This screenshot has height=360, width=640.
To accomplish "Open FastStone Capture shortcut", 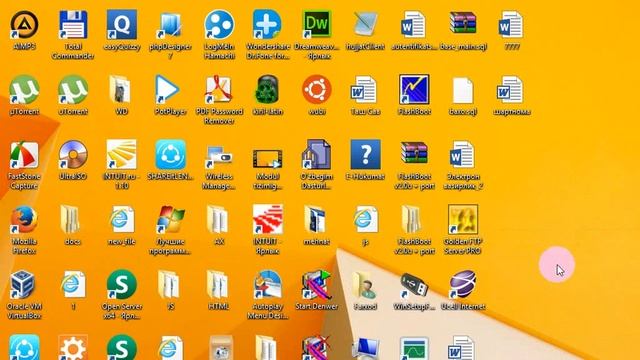I will tap(24, 155).
